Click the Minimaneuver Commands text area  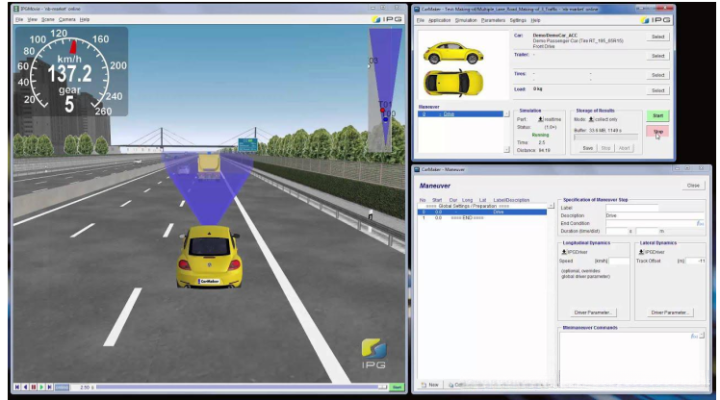(628, 361)
